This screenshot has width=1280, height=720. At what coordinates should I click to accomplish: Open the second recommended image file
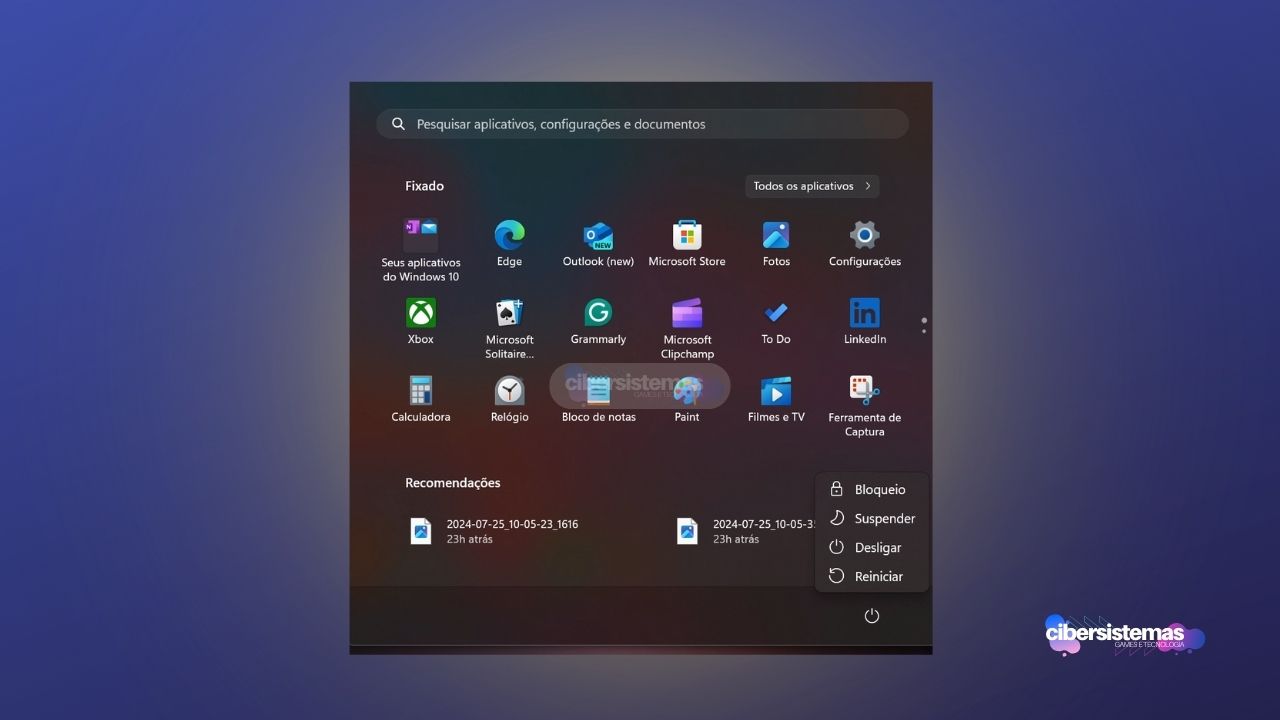[745, 531]
